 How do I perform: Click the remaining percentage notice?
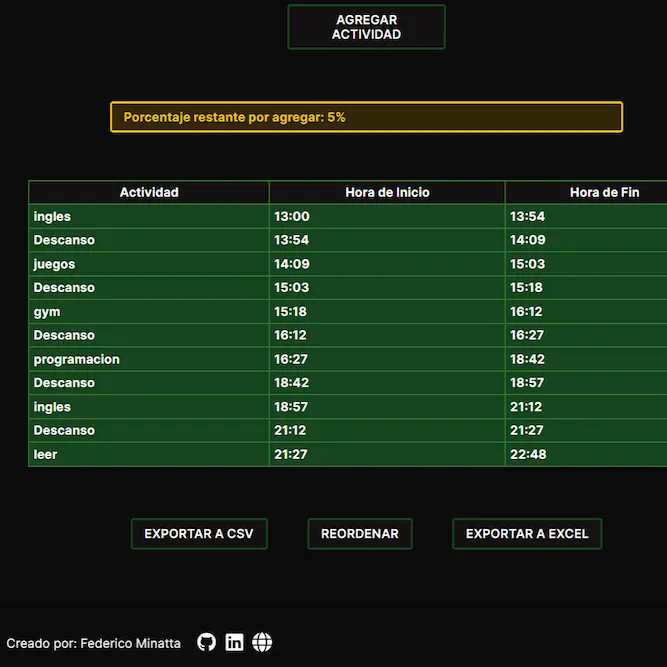[x=366, y=117]
